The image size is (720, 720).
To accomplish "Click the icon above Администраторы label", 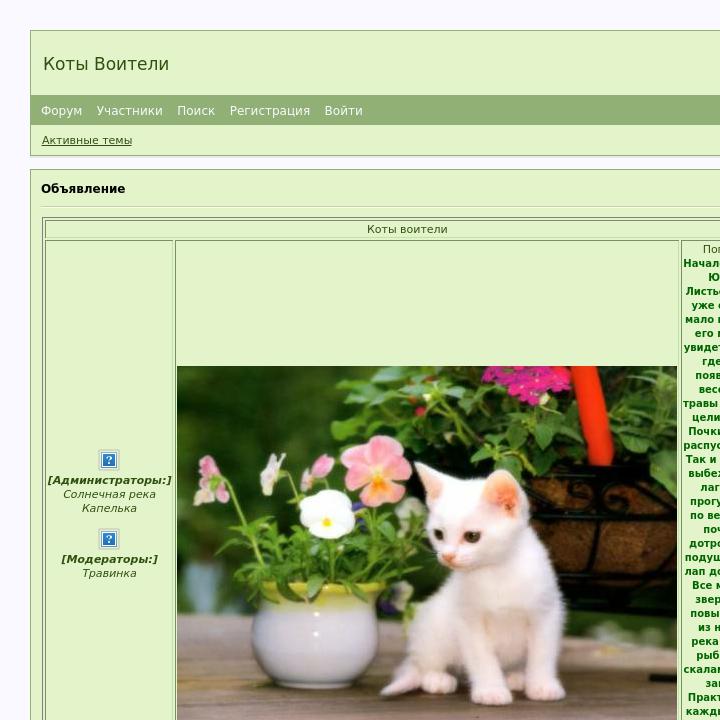I will [x=109, y=460].
